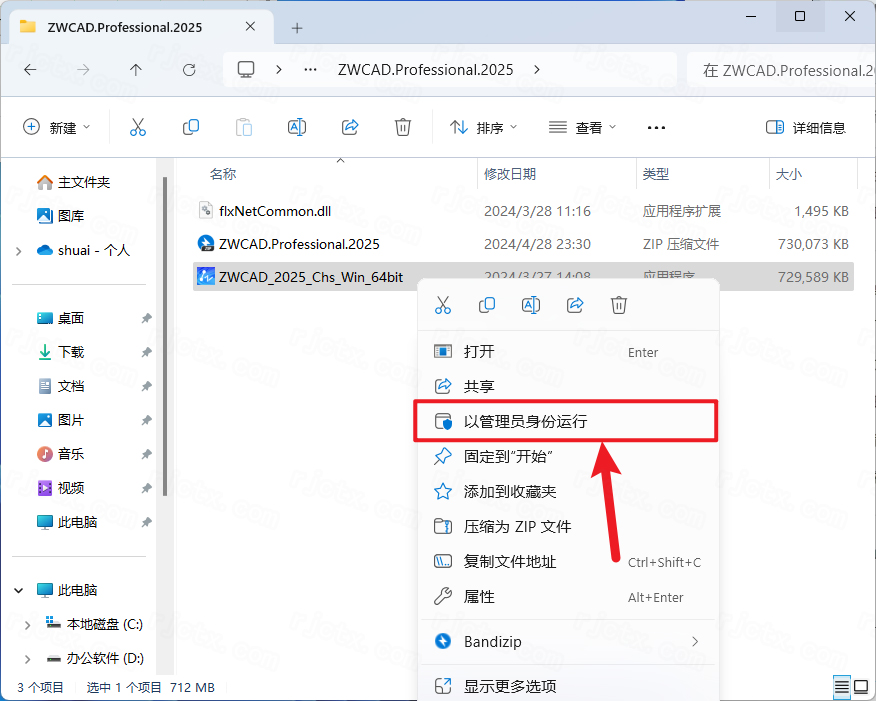Open the Sort dropdown menu

point(484,127)
